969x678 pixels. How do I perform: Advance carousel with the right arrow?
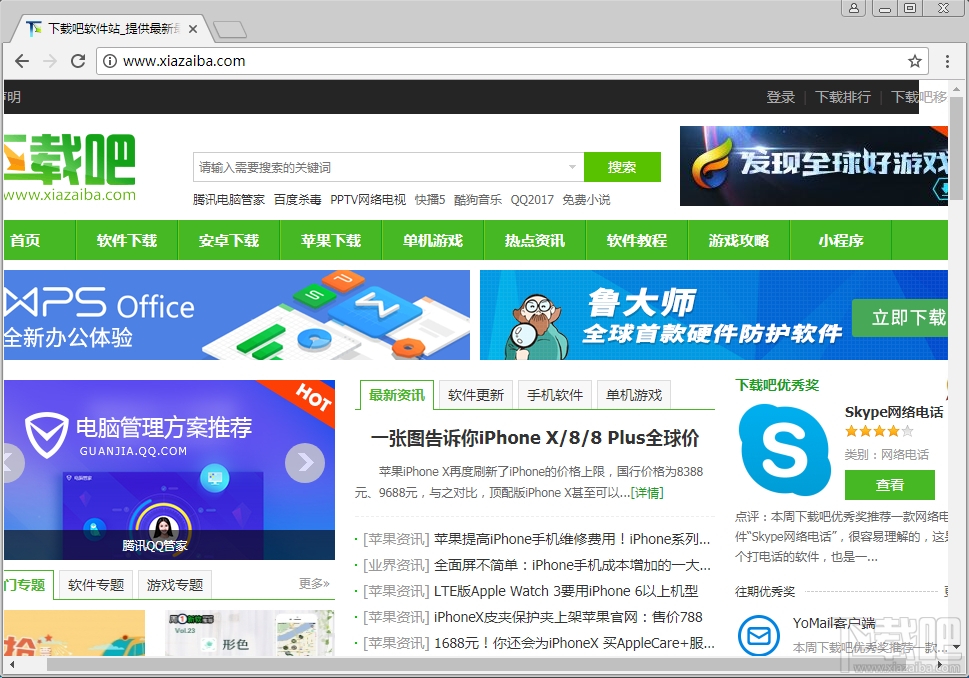(305, 462)
